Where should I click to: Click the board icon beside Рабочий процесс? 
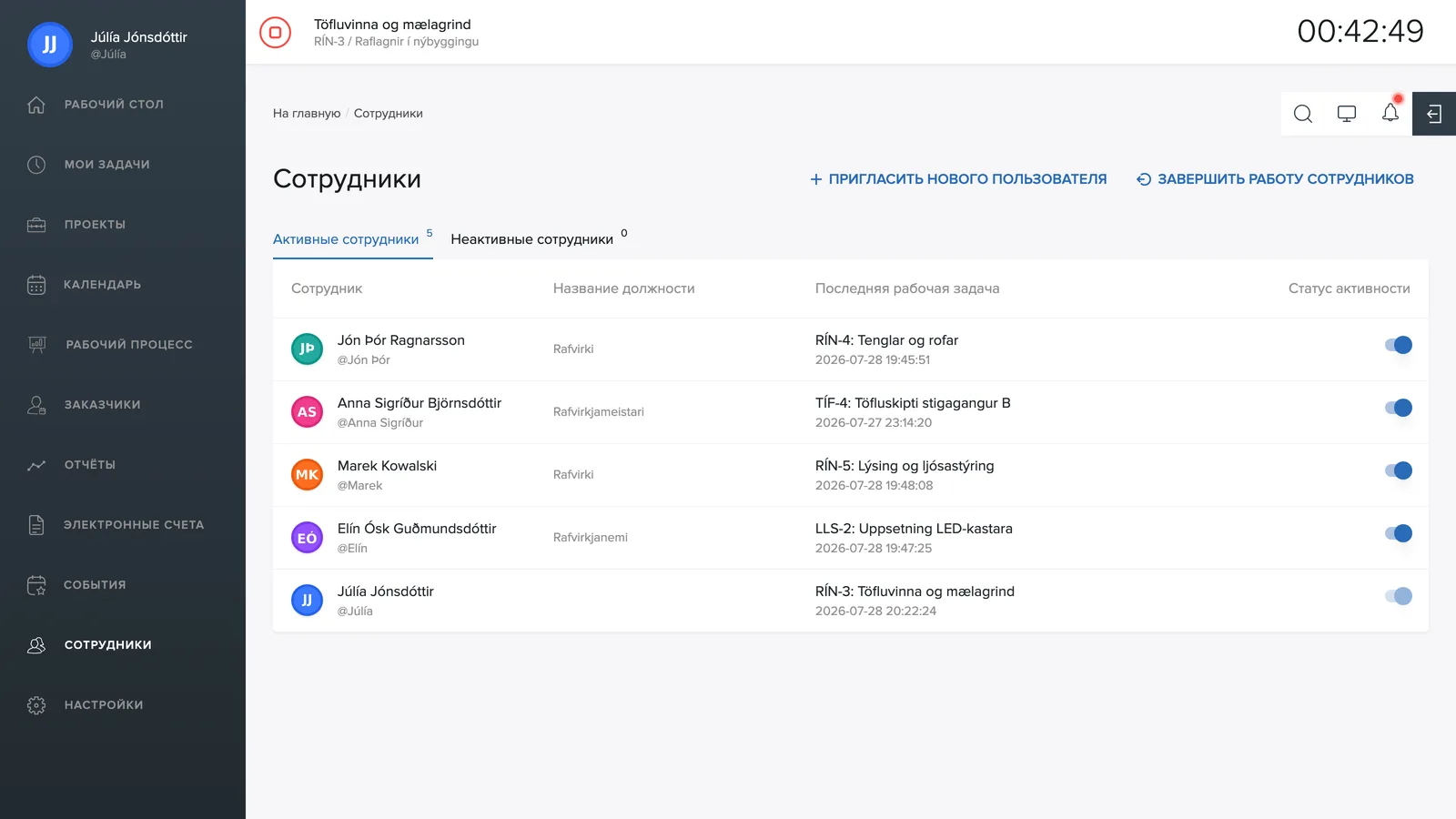pos(36,345)
